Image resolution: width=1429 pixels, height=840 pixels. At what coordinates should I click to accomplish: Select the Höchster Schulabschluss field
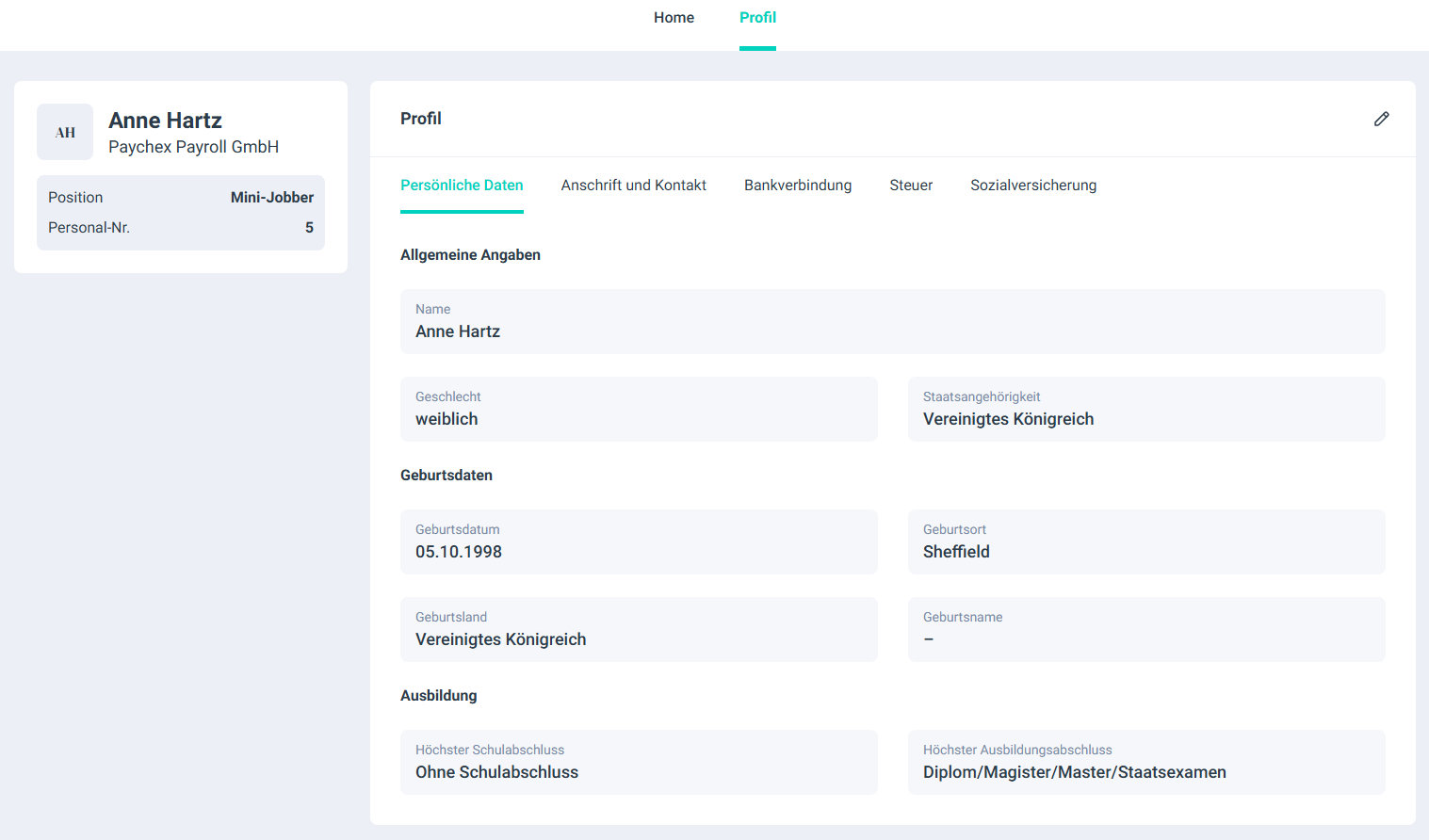639,763
